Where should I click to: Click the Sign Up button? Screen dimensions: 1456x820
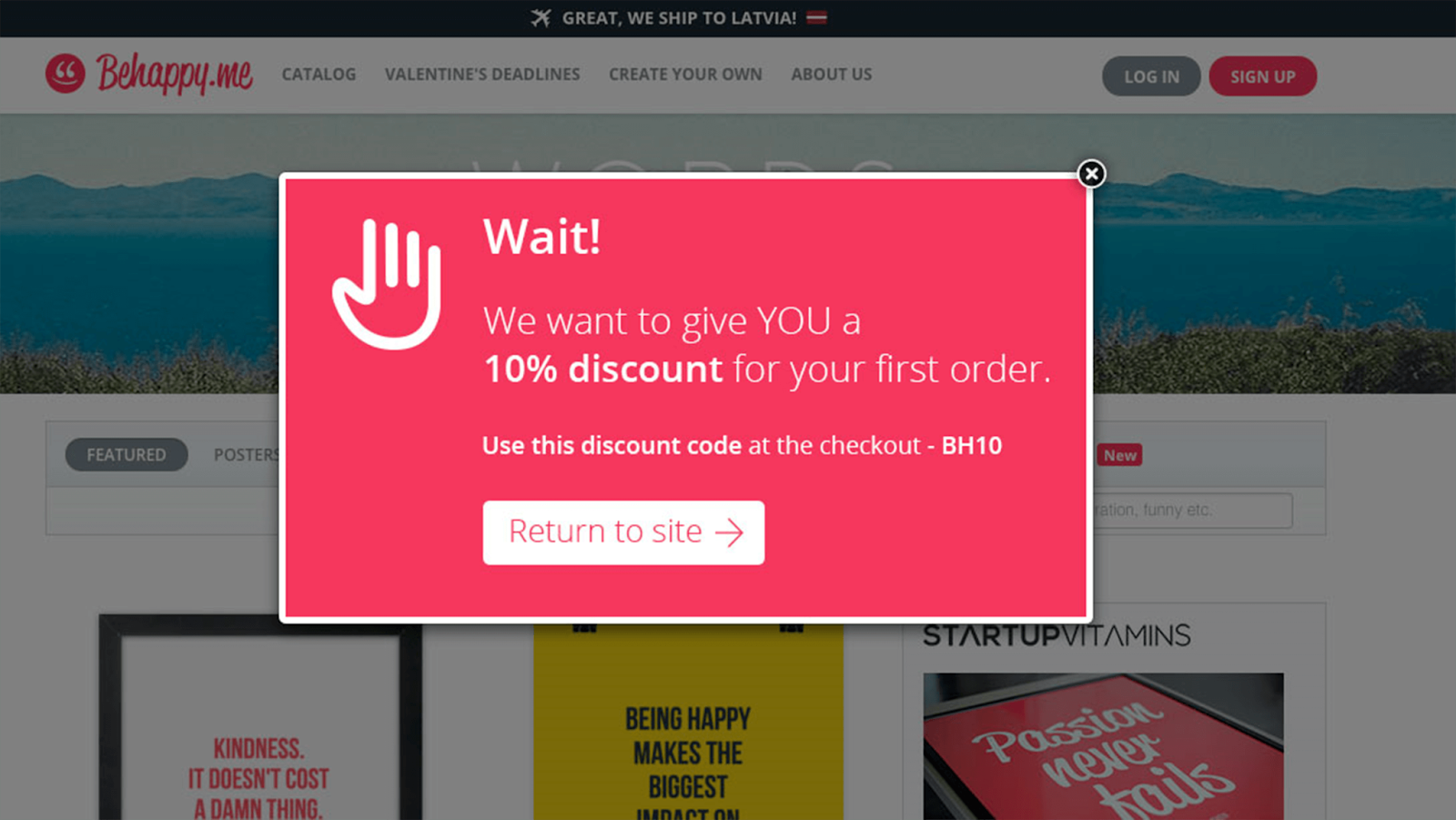(x=1262, y=76)
